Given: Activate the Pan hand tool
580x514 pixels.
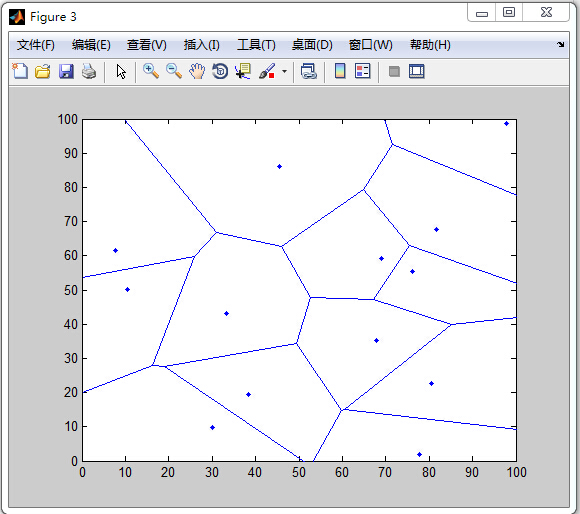Looking at the screenshot, I should pyautogui.click(x=197, y=71).
